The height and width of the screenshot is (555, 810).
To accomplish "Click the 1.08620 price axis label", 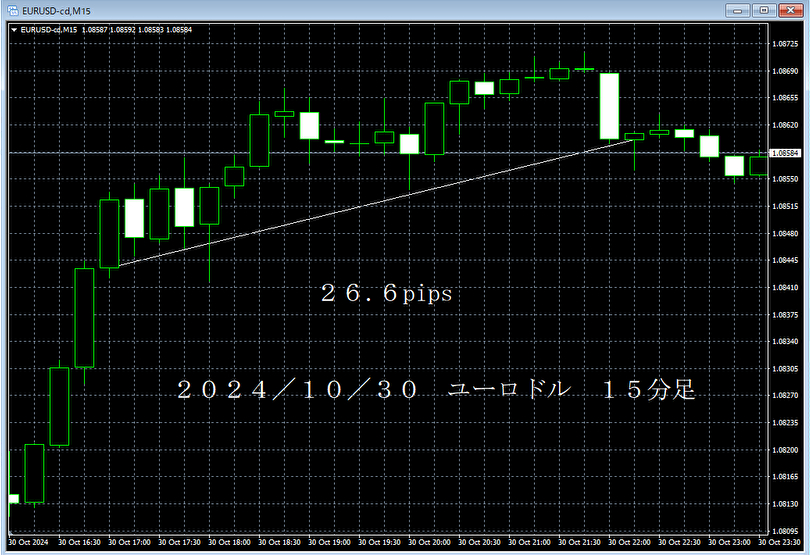I will pyautogui.click(x=785, y=125).
